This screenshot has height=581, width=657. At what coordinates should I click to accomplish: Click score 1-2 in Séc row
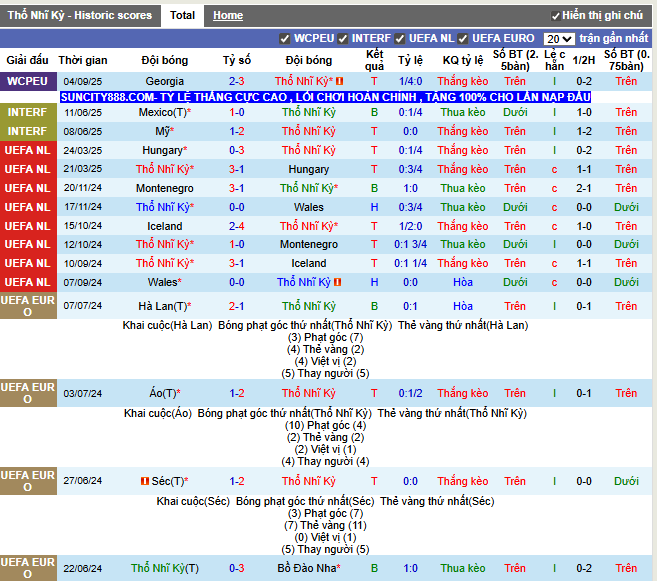point(237,481)
